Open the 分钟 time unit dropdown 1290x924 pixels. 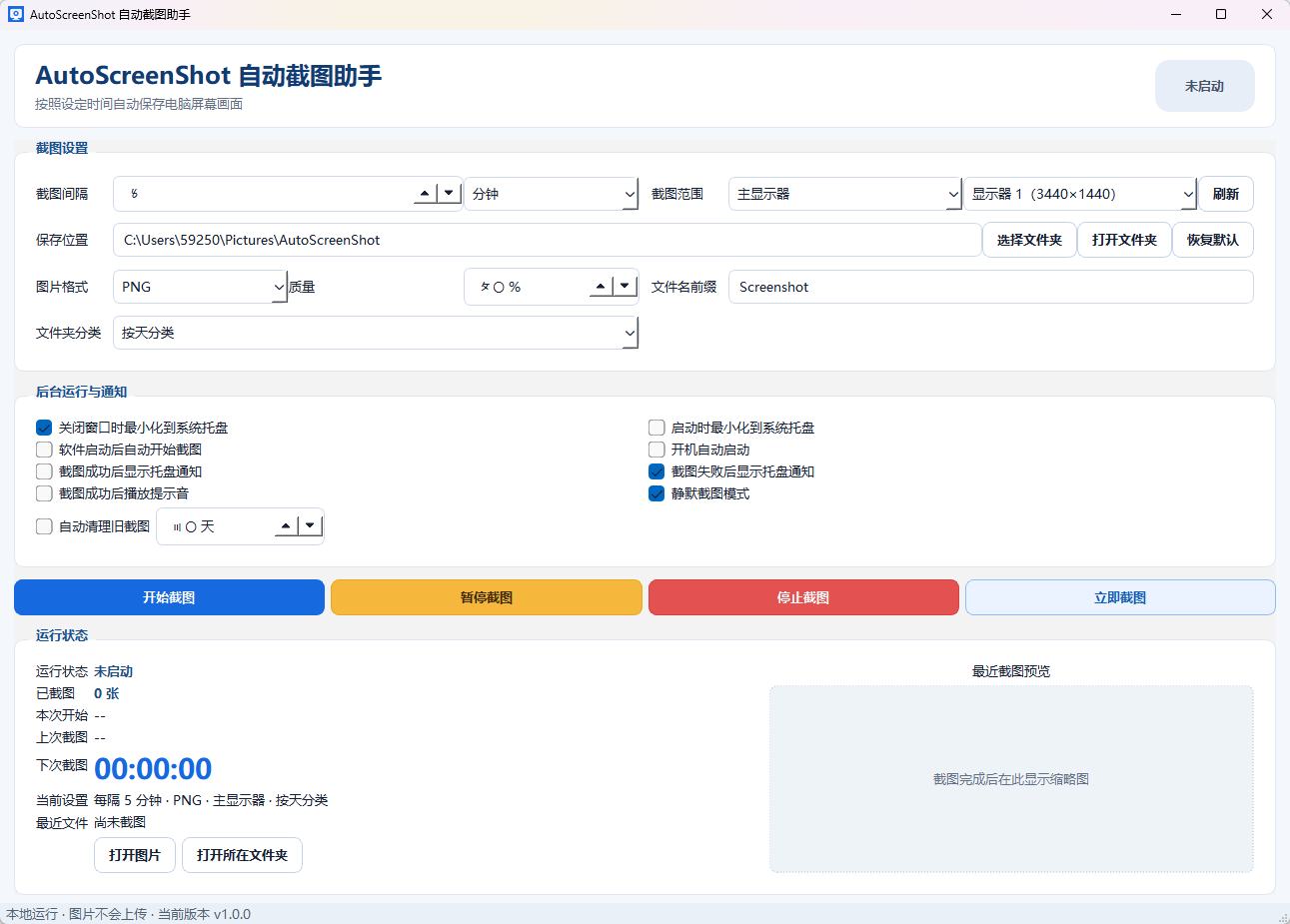pyautogui.click(x=551, y=194)
